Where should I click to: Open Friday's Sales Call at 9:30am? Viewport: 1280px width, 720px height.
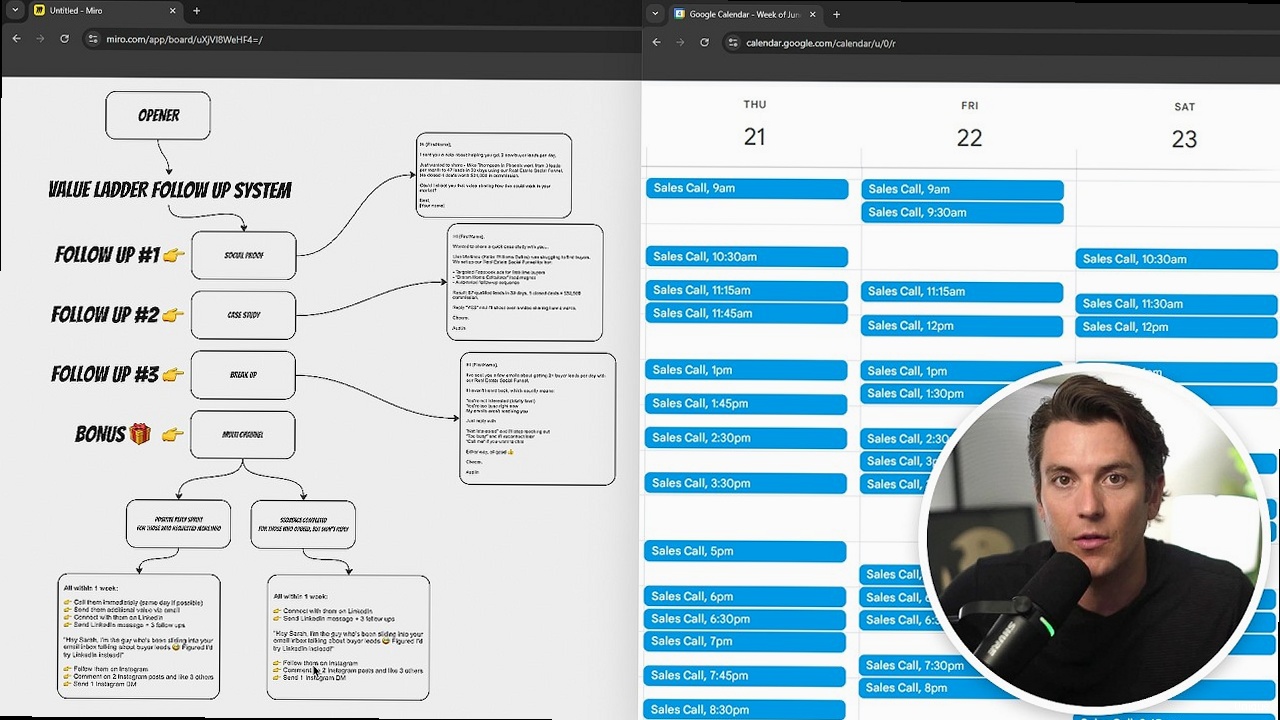(961, 212)
